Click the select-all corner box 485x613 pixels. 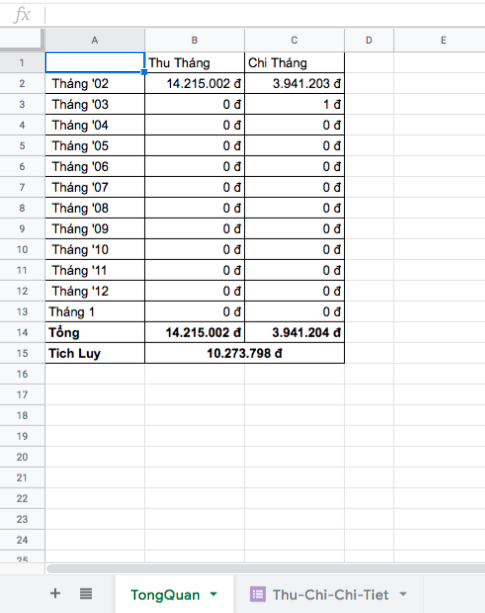tap(21, 39)
